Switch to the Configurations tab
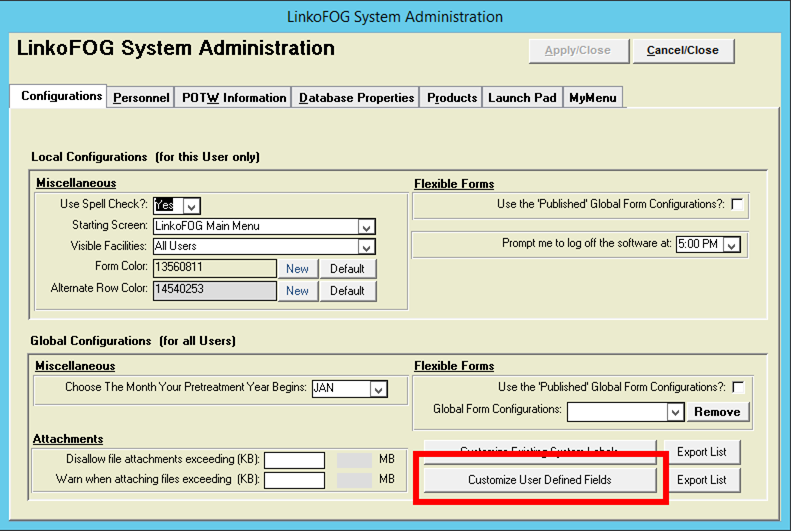The width and height of the screenshot is (791, 531). 59,96
